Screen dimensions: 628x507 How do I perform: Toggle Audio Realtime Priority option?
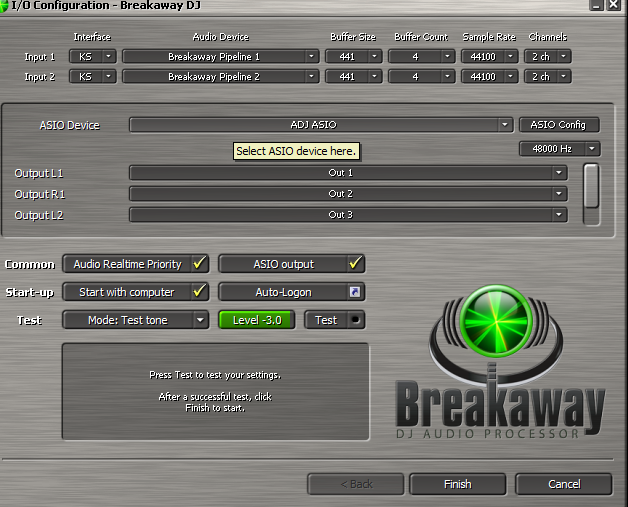point(136,264)
